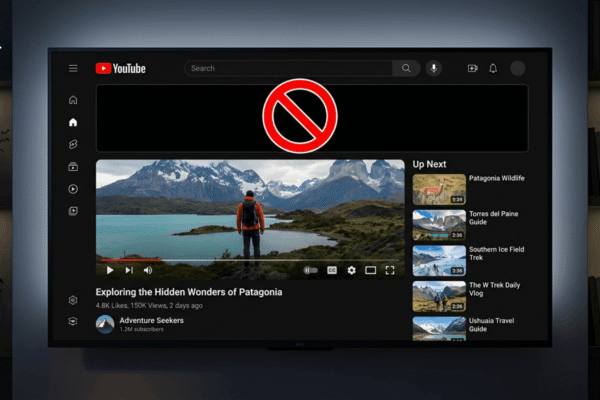Image resolution: width=600 pixels, height=400 pixels.
Task: Click the main video frame with the hiker
Action: (x=250, y=219)
